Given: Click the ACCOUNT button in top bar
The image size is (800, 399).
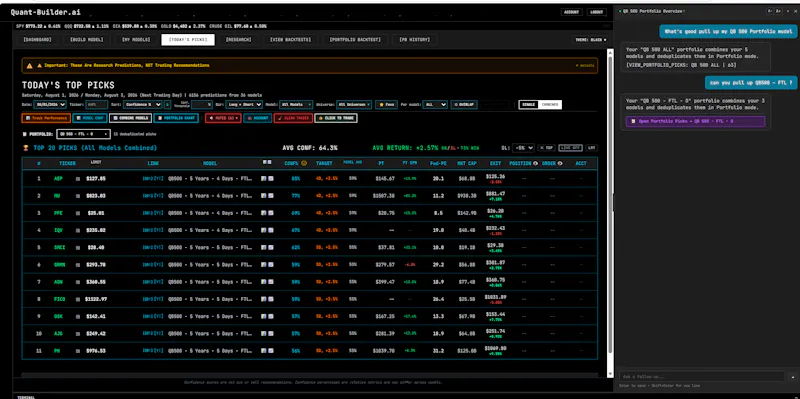Looking at the screenshot, I should pos(571,12).
